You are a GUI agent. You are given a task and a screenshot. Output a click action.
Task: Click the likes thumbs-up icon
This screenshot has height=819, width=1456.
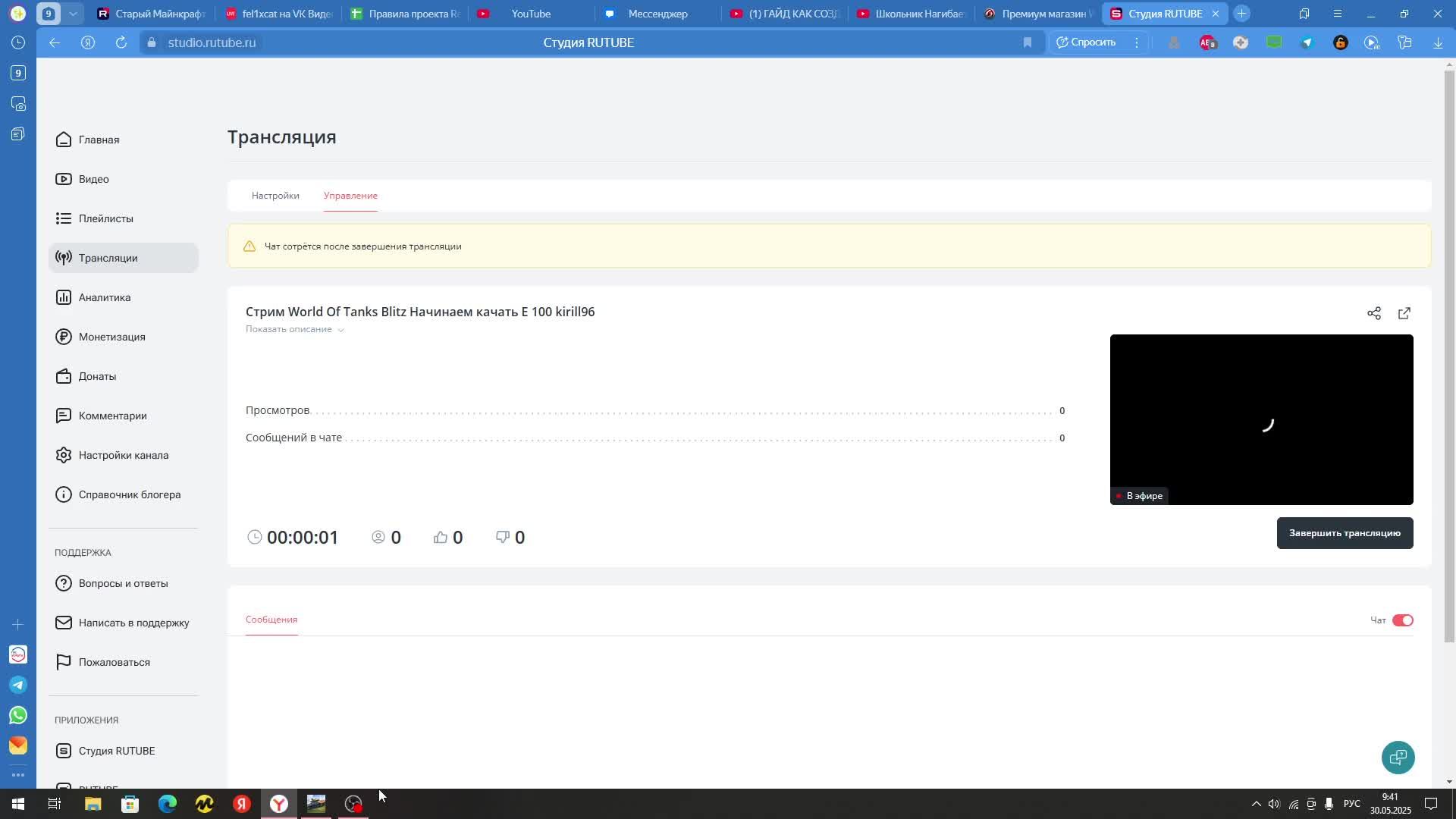coord(441,537)
